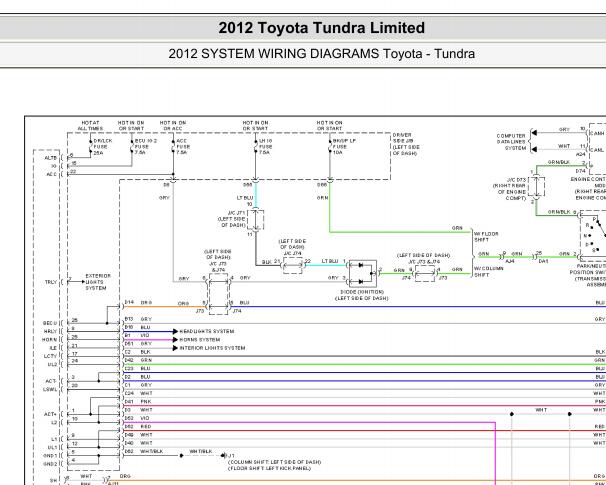Click the 'HEADLIGHTS SYSTEM' reference
Viewport: 606px width, 485px height.
(207, 332)
